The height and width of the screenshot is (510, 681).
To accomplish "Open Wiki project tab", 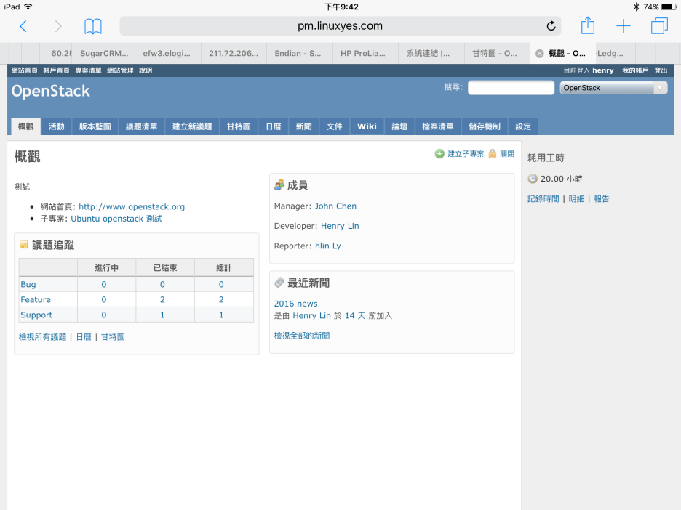I will (x=367, y=126).
